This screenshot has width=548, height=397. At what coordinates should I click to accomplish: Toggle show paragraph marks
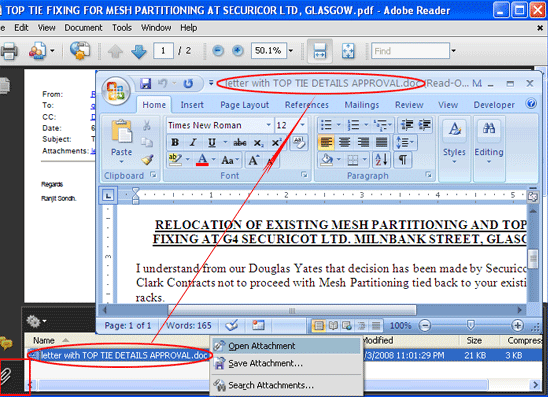[x=403, y=160]
